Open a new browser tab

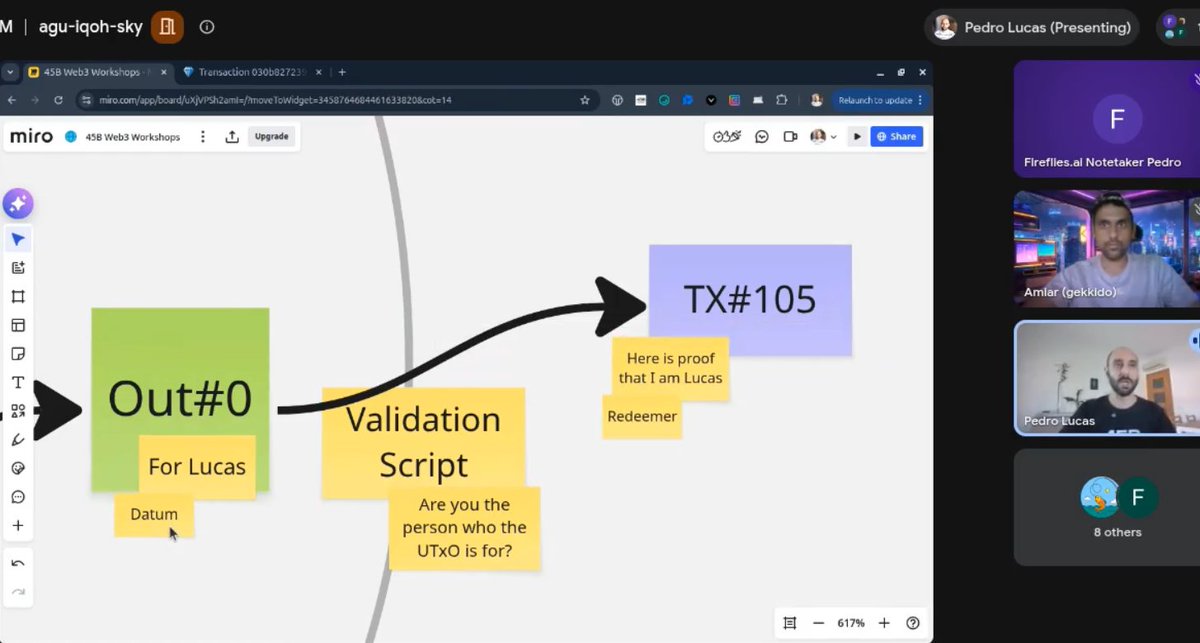(x=342, y=72)
